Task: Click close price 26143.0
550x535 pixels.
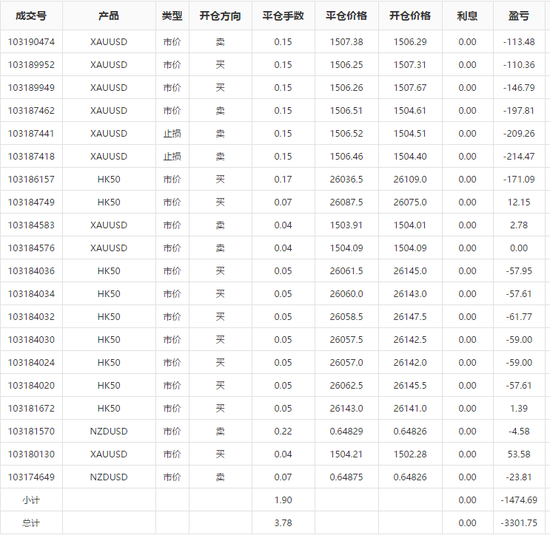Action: coord(347,408)
